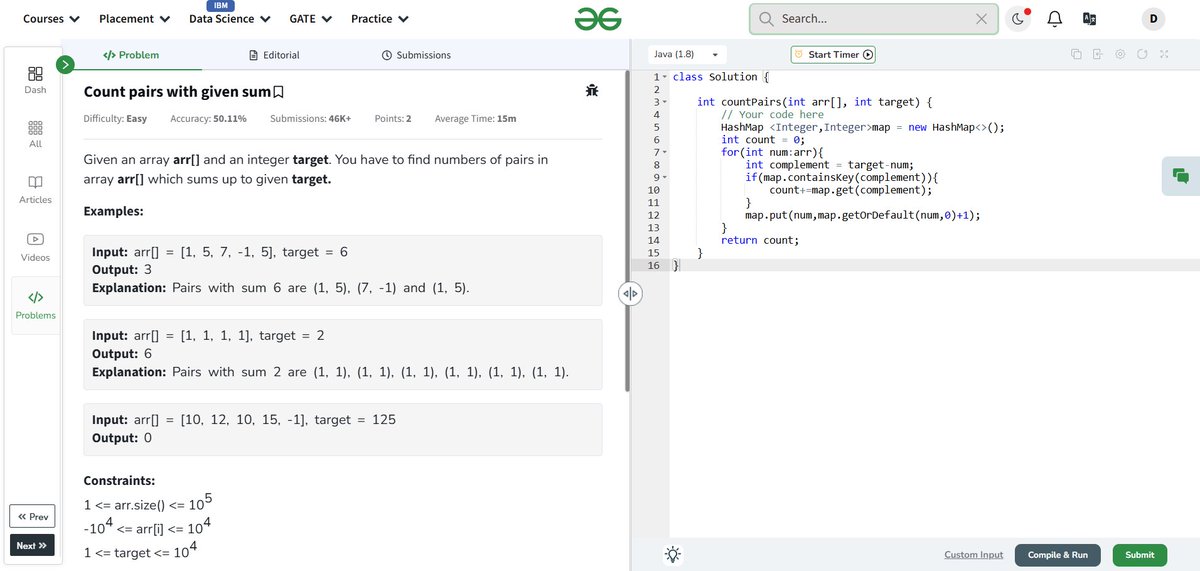
Task: Expand the Practice dropdown
Action: coord(379,18)
